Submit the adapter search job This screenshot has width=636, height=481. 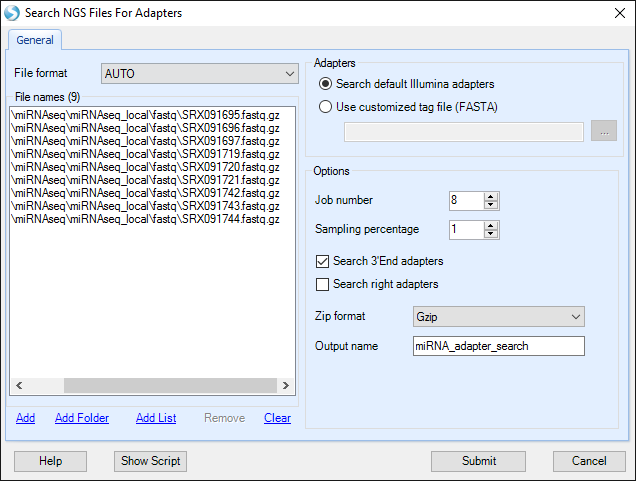click(479, 461)
